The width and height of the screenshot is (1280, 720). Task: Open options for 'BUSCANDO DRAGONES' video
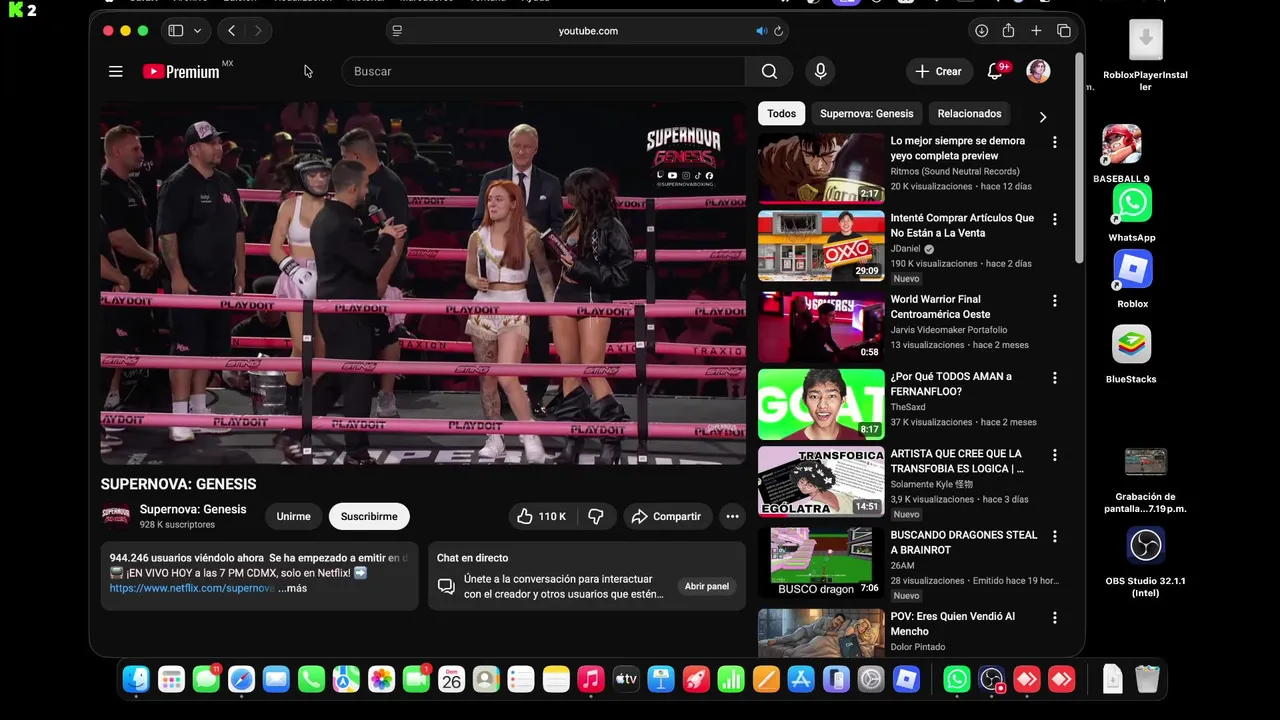coord(1054,536)
